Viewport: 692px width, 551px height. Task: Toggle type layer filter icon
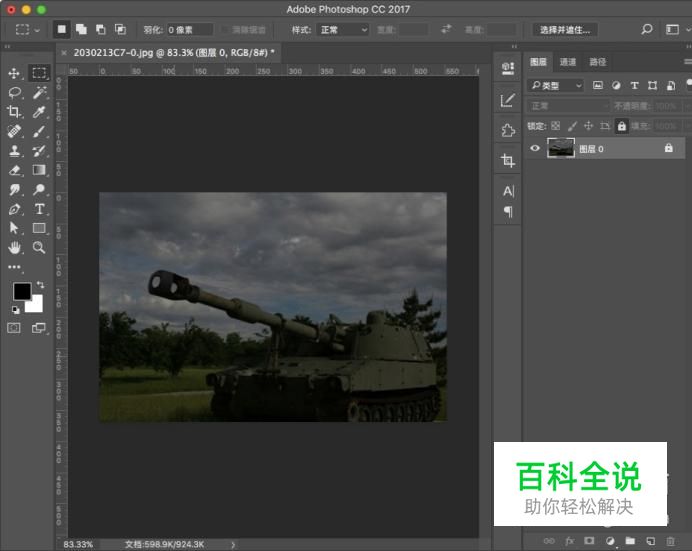634,85
